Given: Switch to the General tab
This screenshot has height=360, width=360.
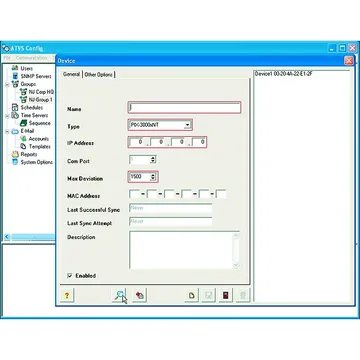Looking at the screenshot, I should pyautogui.click(x=72, y=74).
